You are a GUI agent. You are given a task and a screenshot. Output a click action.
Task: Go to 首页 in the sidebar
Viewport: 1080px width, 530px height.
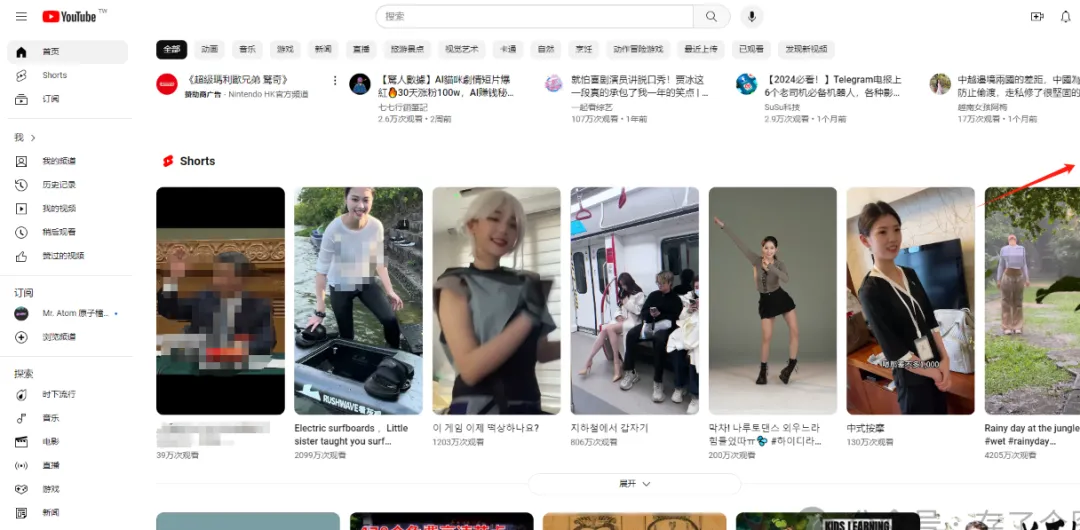[68, 52]
